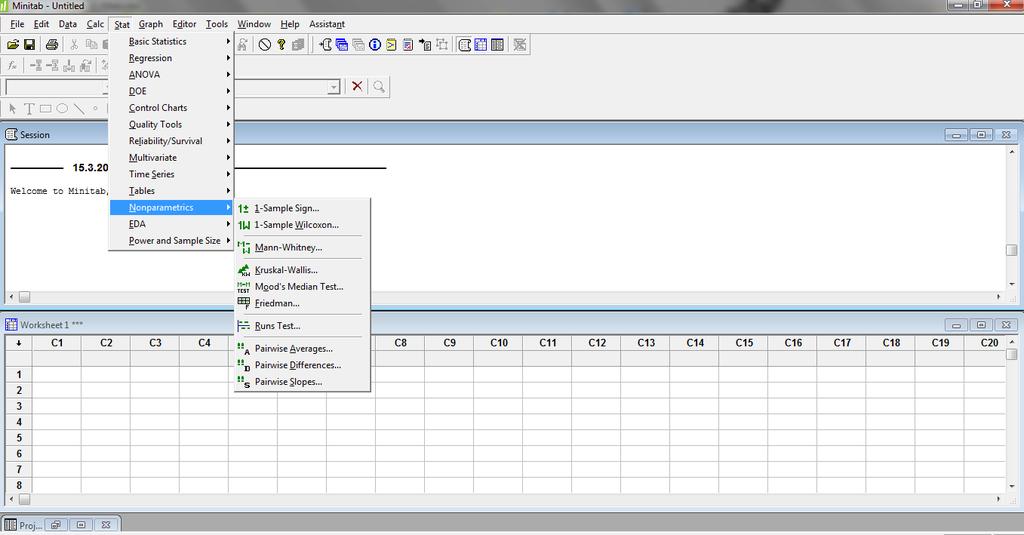Click the worksheet scroll-down arrow

click(x=1012, y=486)
